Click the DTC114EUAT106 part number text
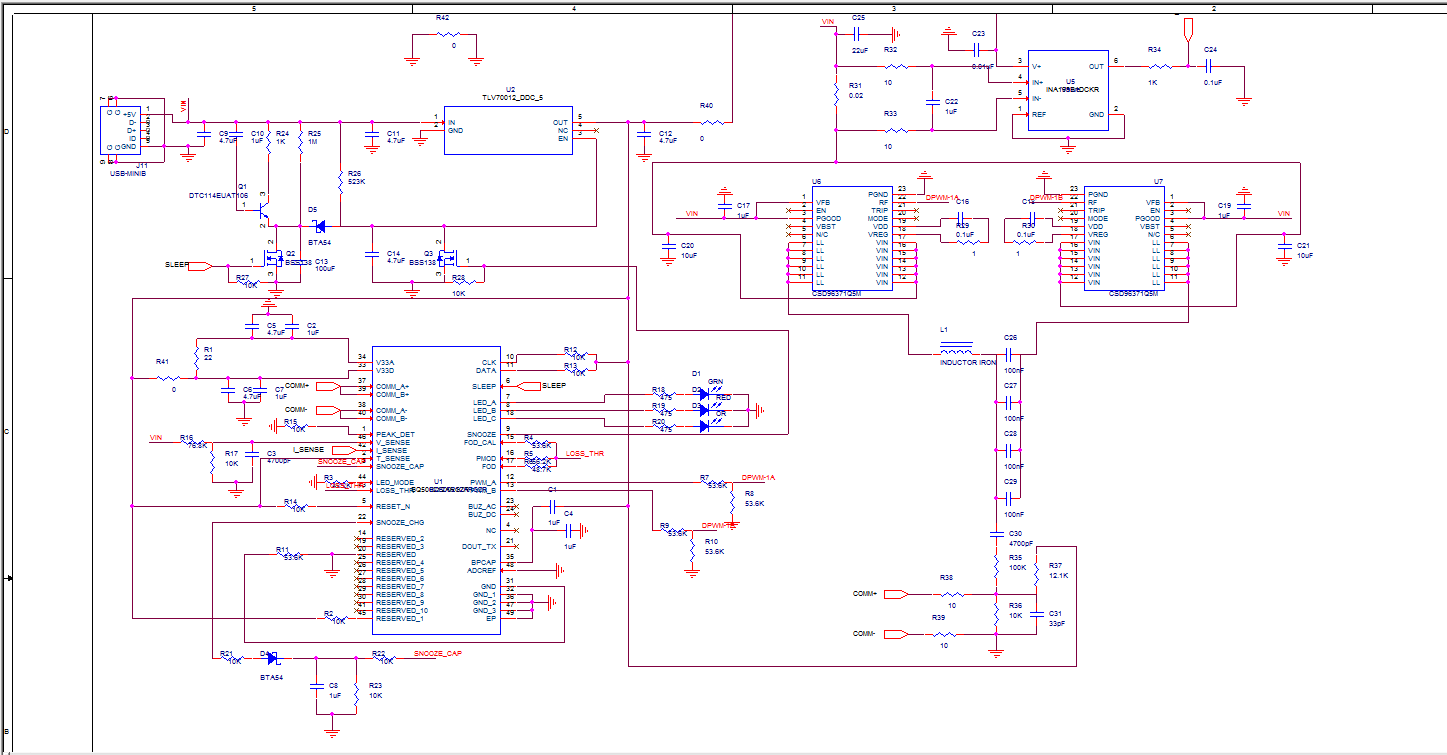Image resolution: width=1447 pixels, height=755 pixels. 218,195
